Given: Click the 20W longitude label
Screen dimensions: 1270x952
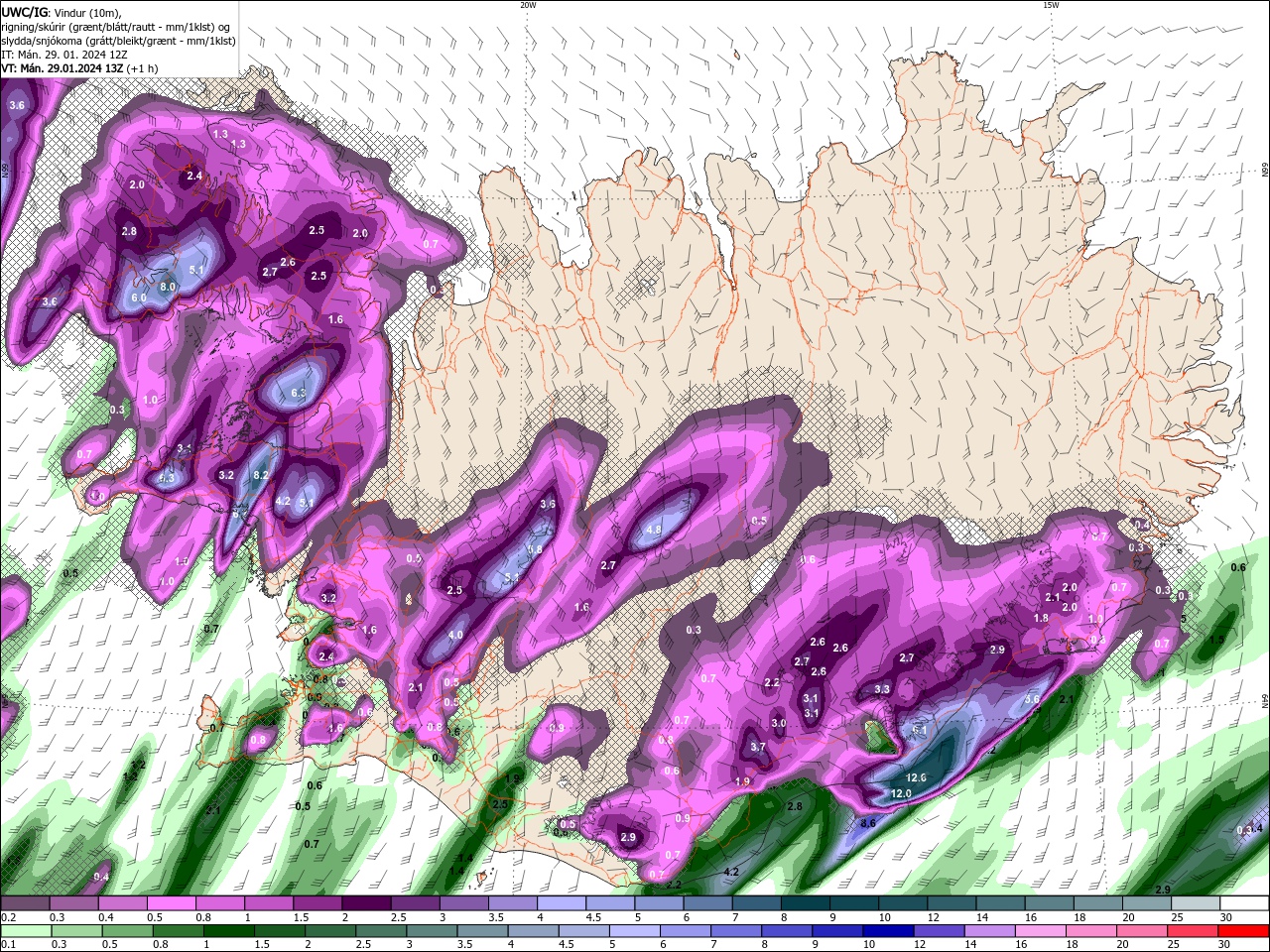Looking at the screenshot, I should (528, 5).
